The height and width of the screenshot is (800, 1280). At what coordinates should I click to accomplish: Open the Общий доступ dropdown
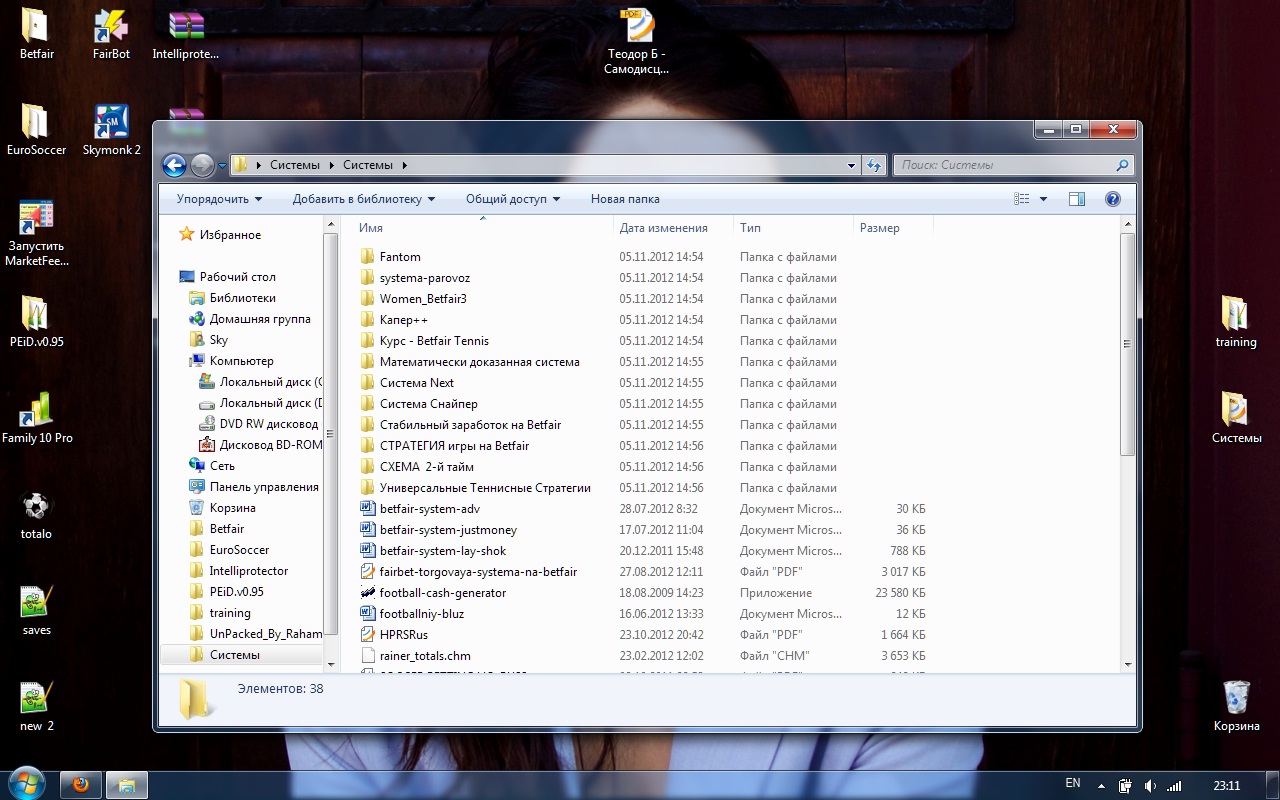pos(513,199)
